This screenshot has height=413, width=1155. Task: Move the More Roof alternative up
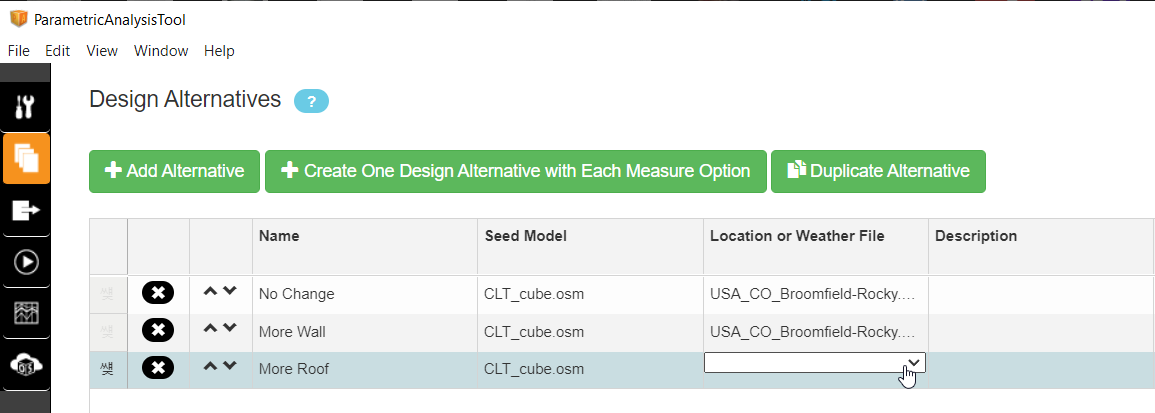[210, 366]
